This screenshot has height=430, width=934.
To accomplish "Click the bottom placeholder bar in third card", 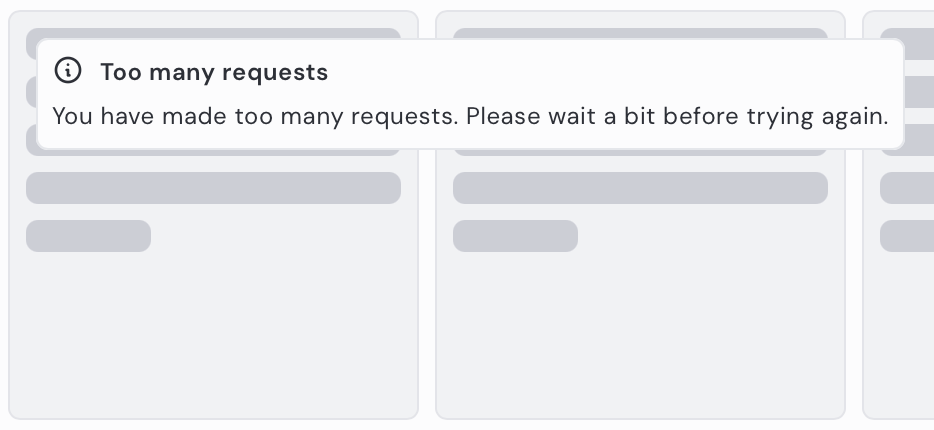I will pos(907,236).
